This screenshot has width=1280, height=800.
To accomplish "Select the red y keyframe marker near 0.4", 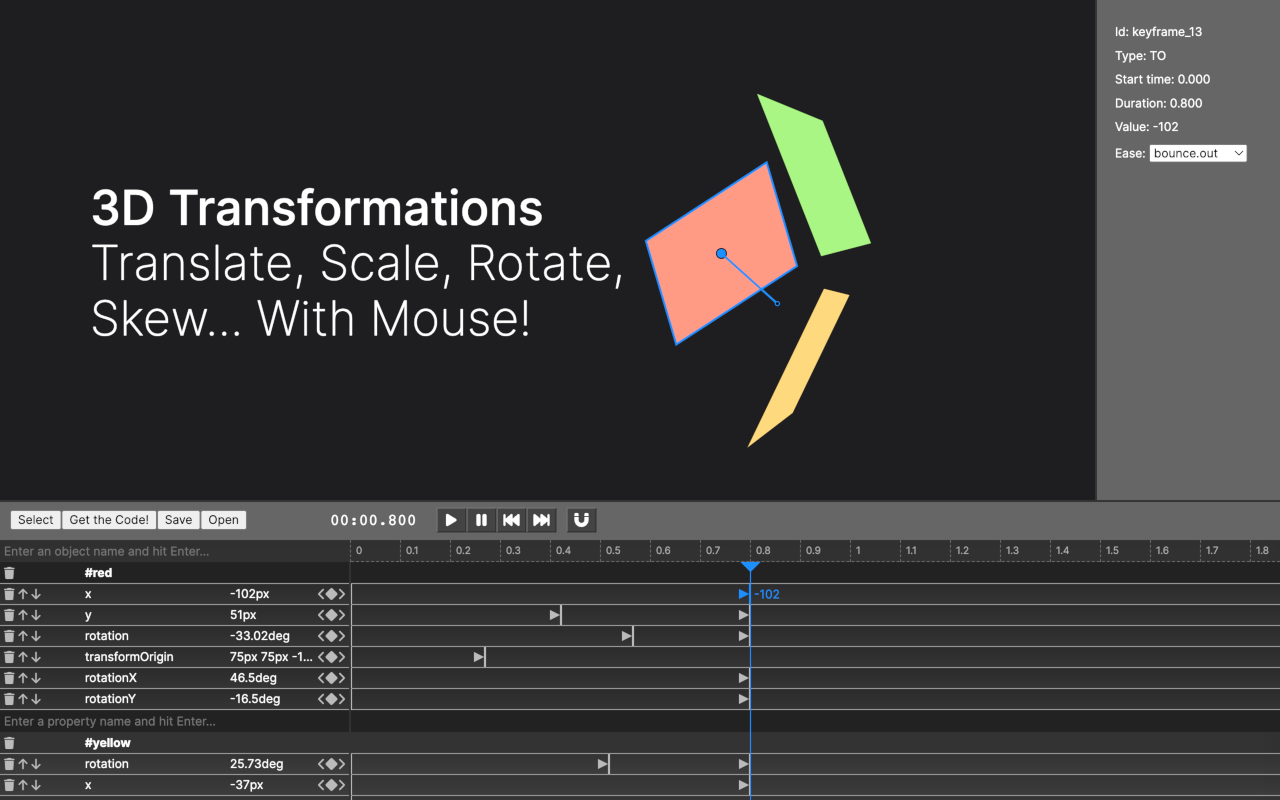I will tap(556, 615).
